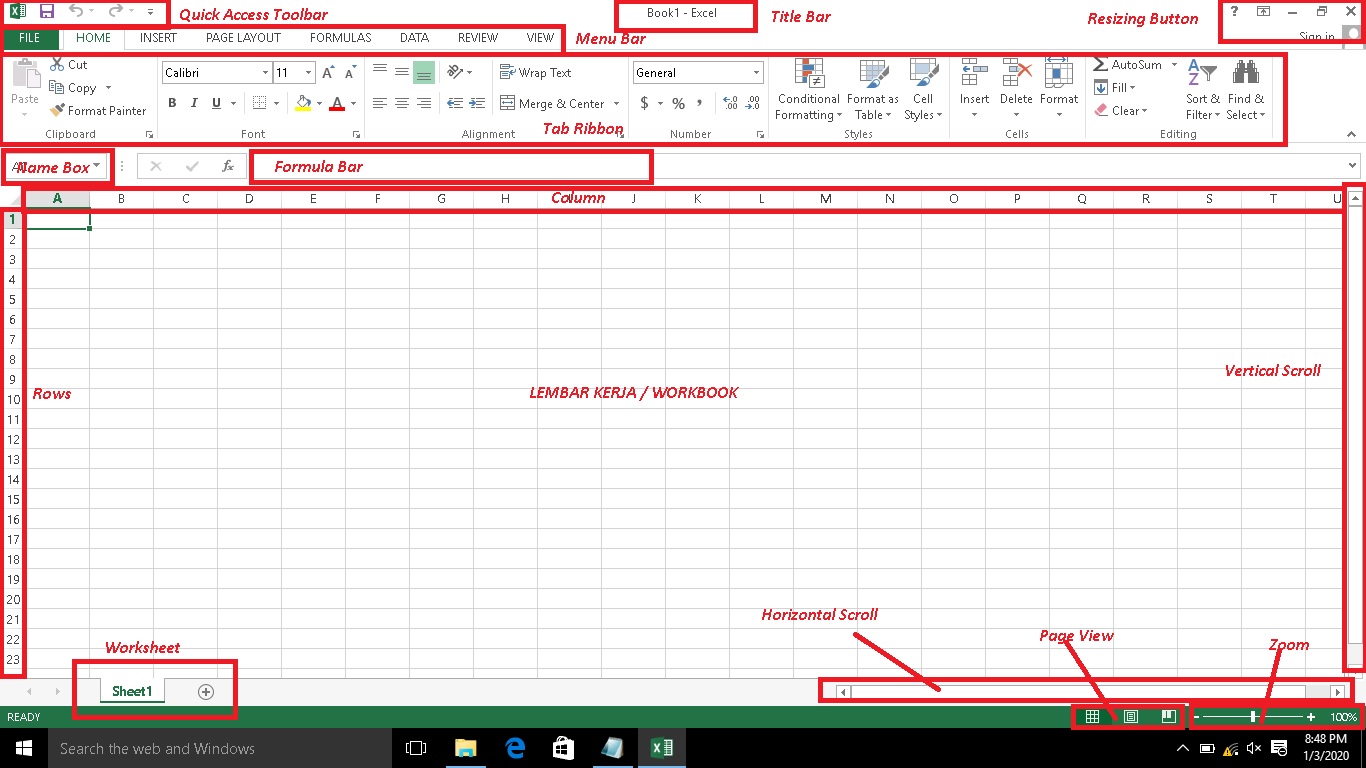Switch to Normal view in status bar
1366x768 pixels.
click(1092, 717)
